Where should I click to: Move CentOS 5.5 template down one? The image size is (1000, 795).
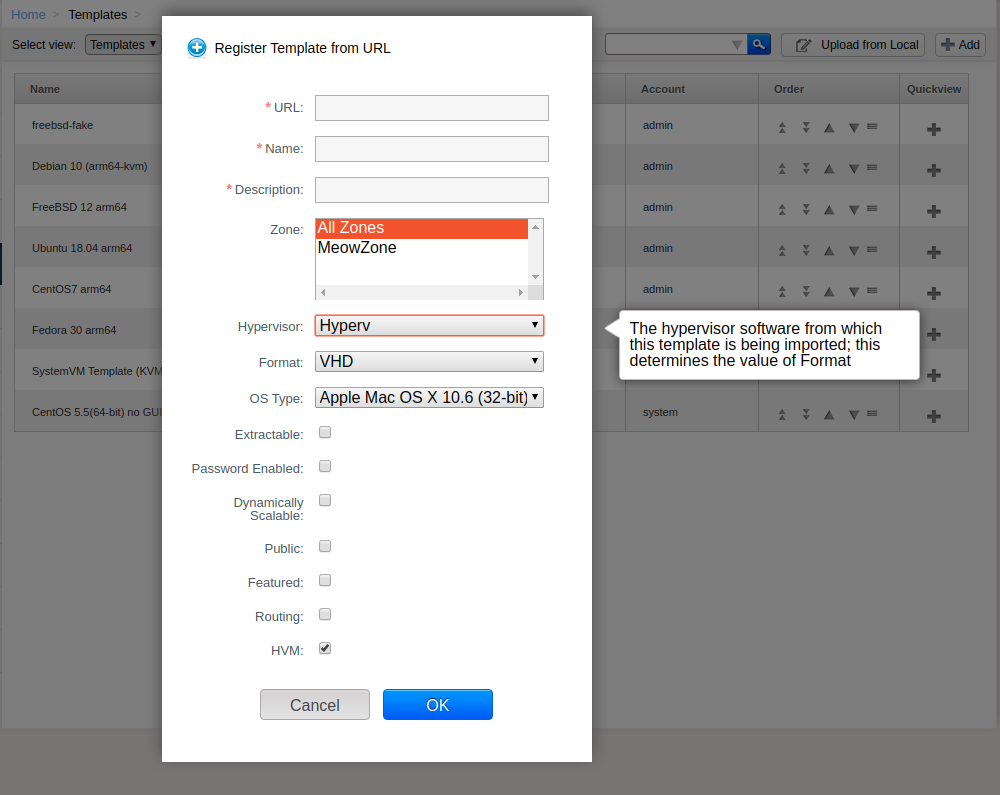[854, 414]
